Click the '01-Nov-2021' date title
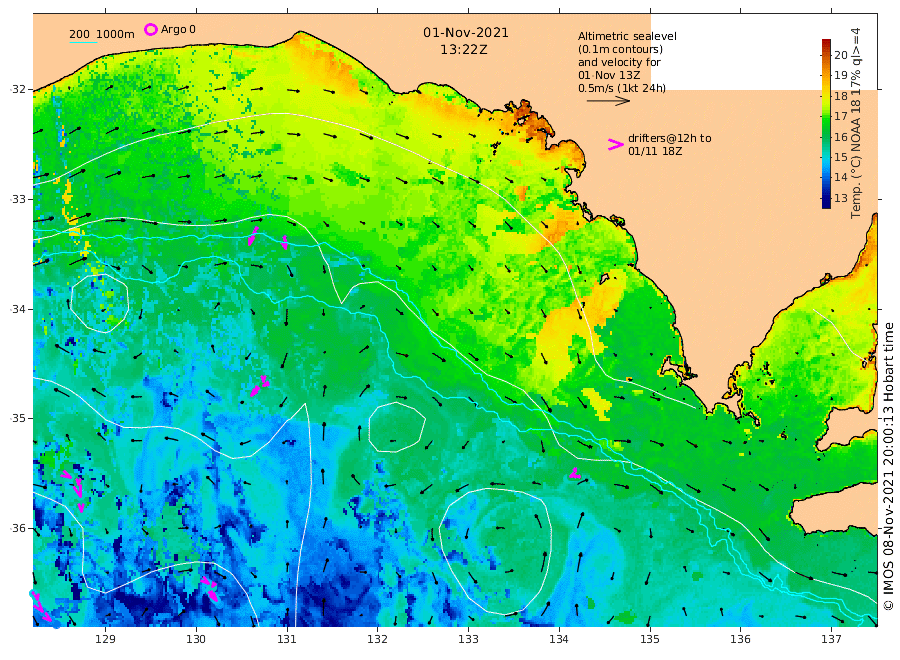 click(465, 33)
